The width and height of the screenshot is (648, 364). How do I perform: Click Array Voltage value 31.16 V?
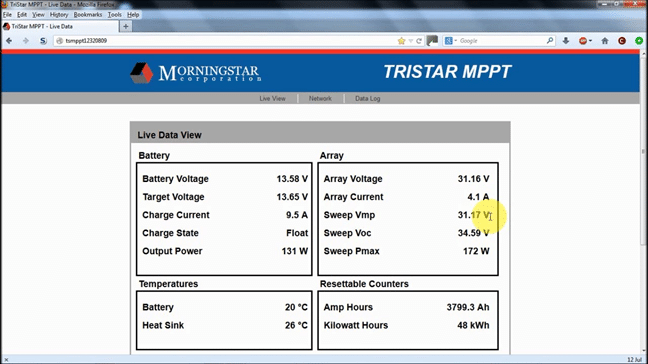474,179
